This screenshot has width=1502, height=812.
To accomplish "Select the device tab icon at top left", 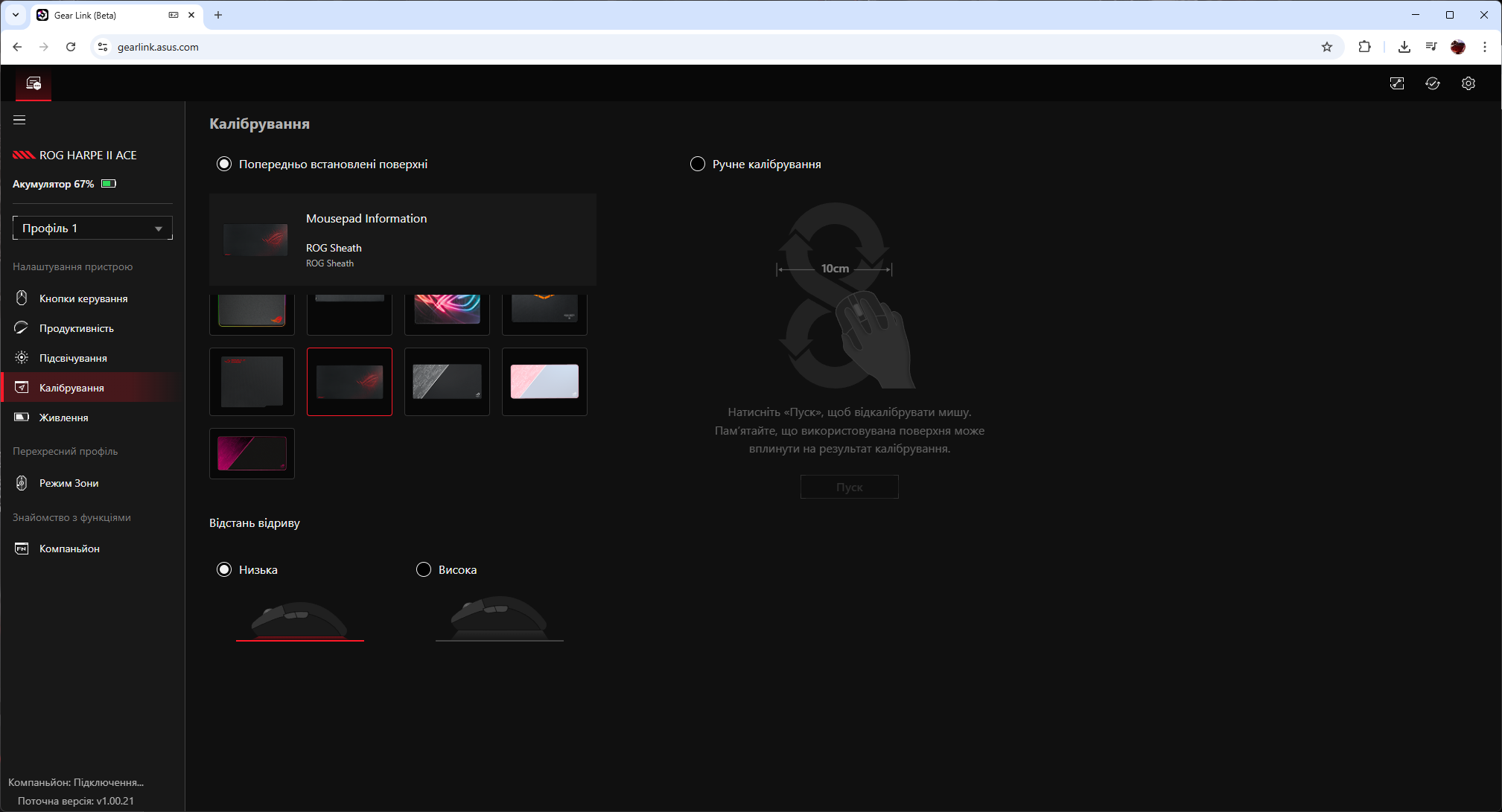I will point(34,83).
